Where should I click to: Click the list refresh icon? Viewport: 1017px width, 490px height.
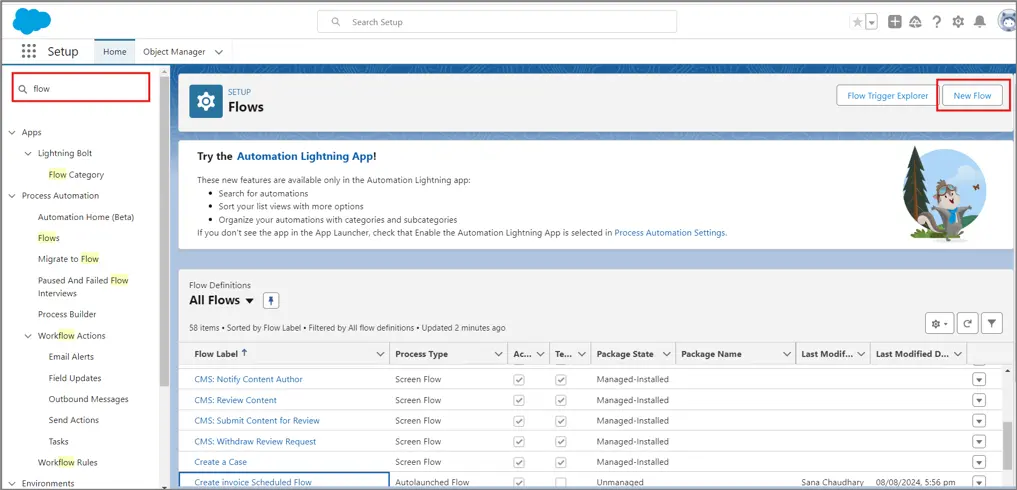tap(967, 323)
